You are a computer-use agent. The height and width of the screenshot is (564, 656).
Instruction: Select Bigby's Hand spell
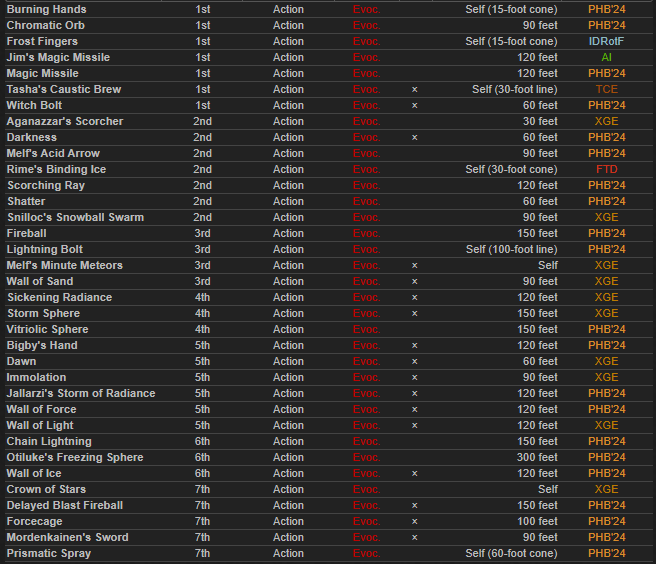pos(328,345)
